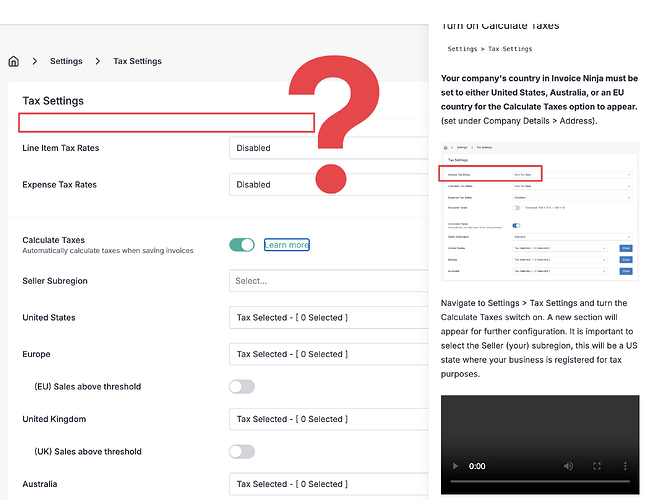Play the help panel video
The image size is (648, 500).
click(x=455, y=466)
